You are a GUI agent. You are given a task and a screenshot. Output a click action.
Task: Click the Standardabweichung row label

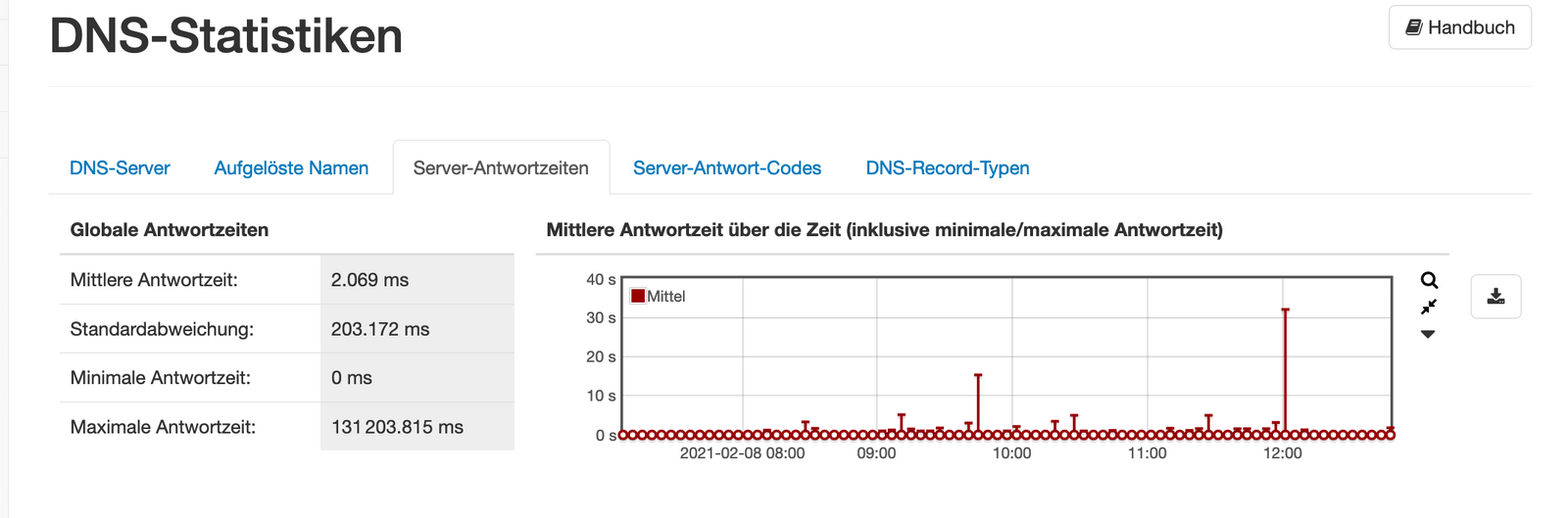click(162, 329)
